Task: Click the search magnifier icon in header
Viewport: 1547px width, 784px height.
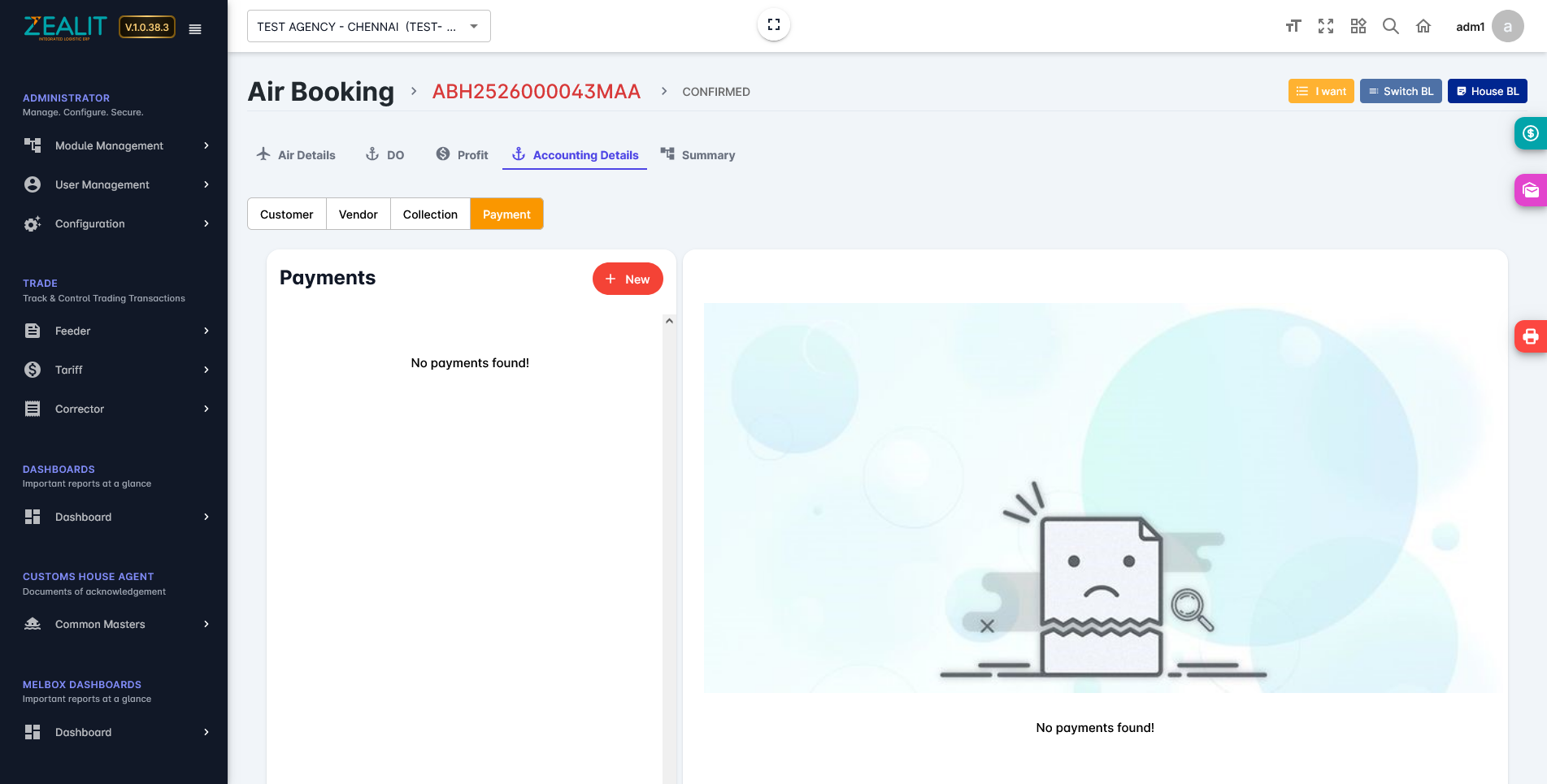Action: 1390,27
